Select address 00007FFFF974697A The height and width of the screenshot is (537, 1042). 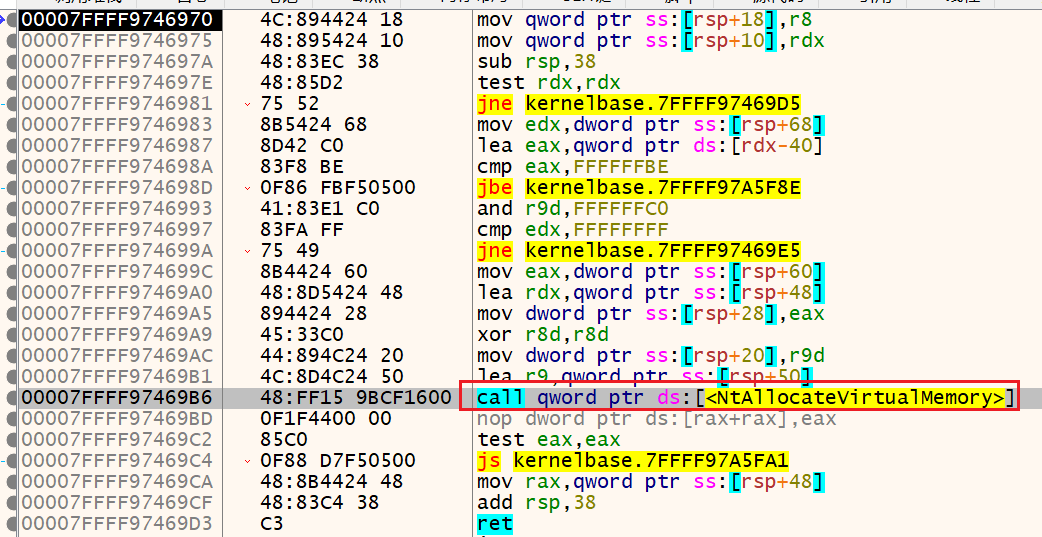tap(117, 62)
